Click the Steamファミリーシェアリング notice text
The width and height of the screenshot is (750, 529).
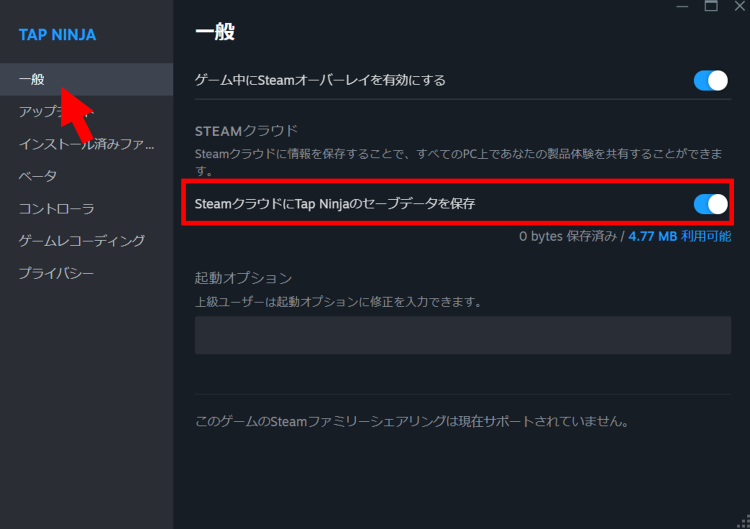[x=412, y=421]
